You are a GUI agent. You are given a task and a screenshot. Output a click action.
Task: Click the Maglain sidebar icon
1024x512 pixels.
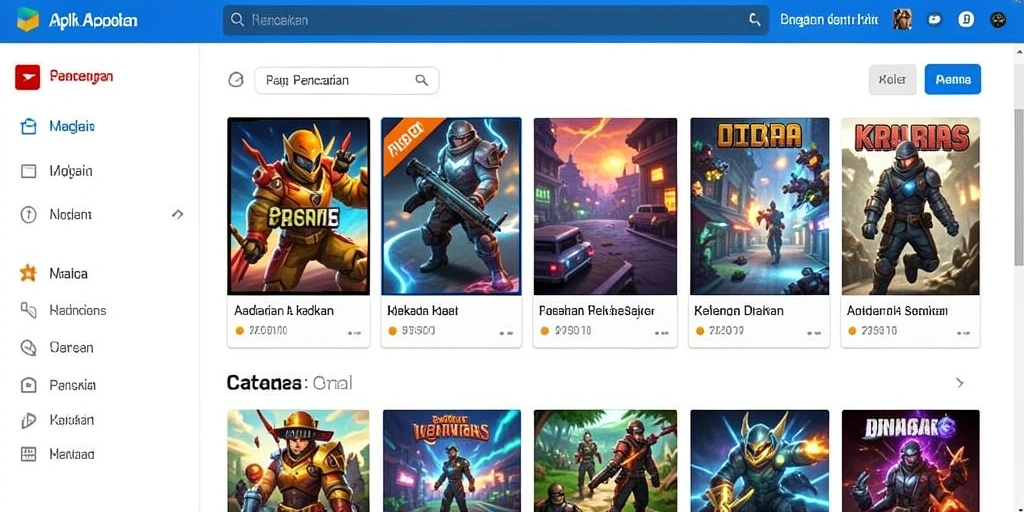28,126
